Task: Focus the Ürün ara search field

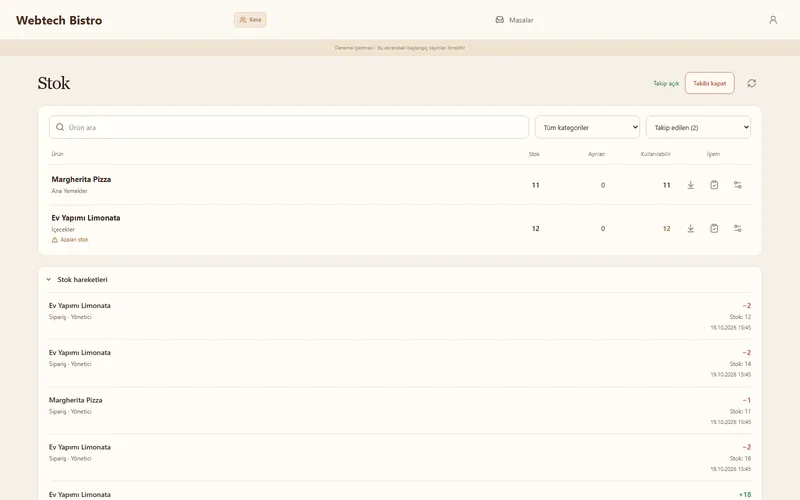Action: pyautogui.click(x=289, y=127)
